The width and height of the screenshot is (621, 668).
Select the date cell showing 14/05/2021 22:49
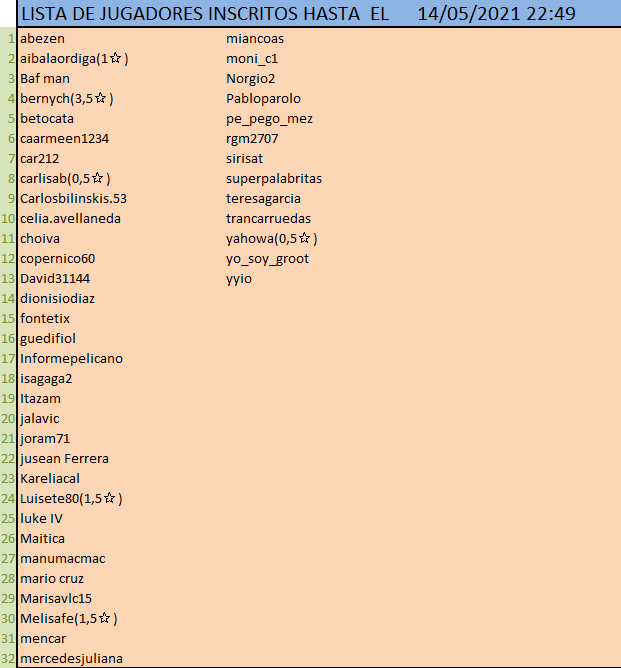pyautogui.click(x=496, y=14)
